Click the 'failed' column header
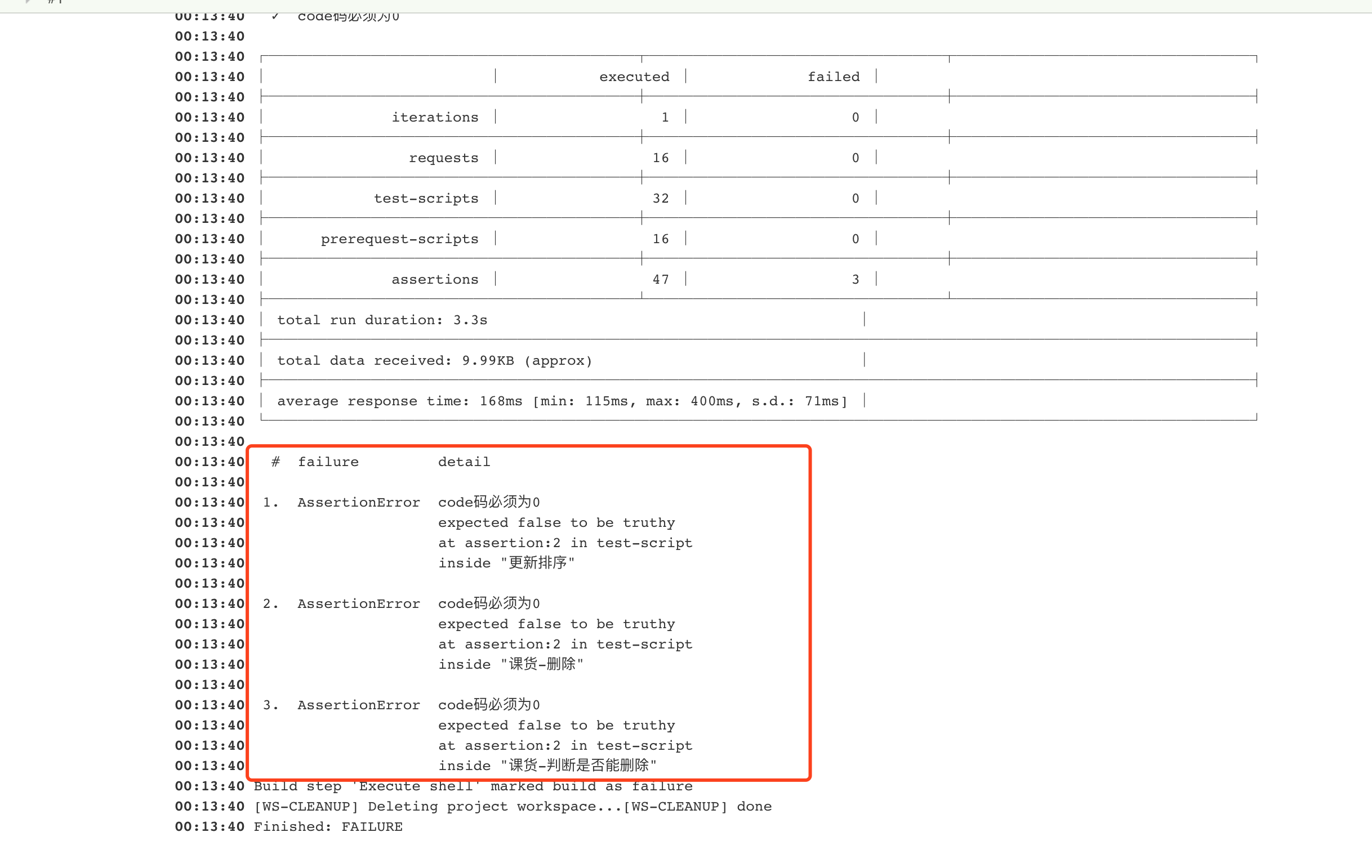Image resolution: width=1372 pixels, height=868 pixels. [x=833, y=77]
